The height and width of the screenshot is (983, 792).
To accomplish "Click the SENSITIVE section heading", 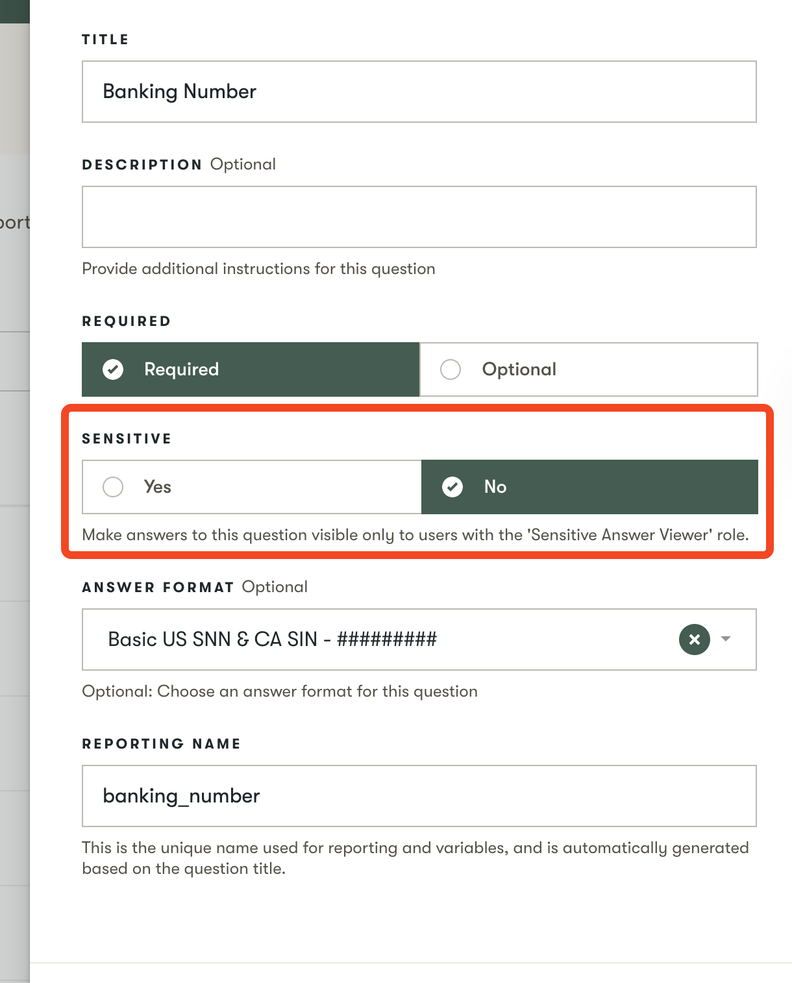I will (127, 439).
